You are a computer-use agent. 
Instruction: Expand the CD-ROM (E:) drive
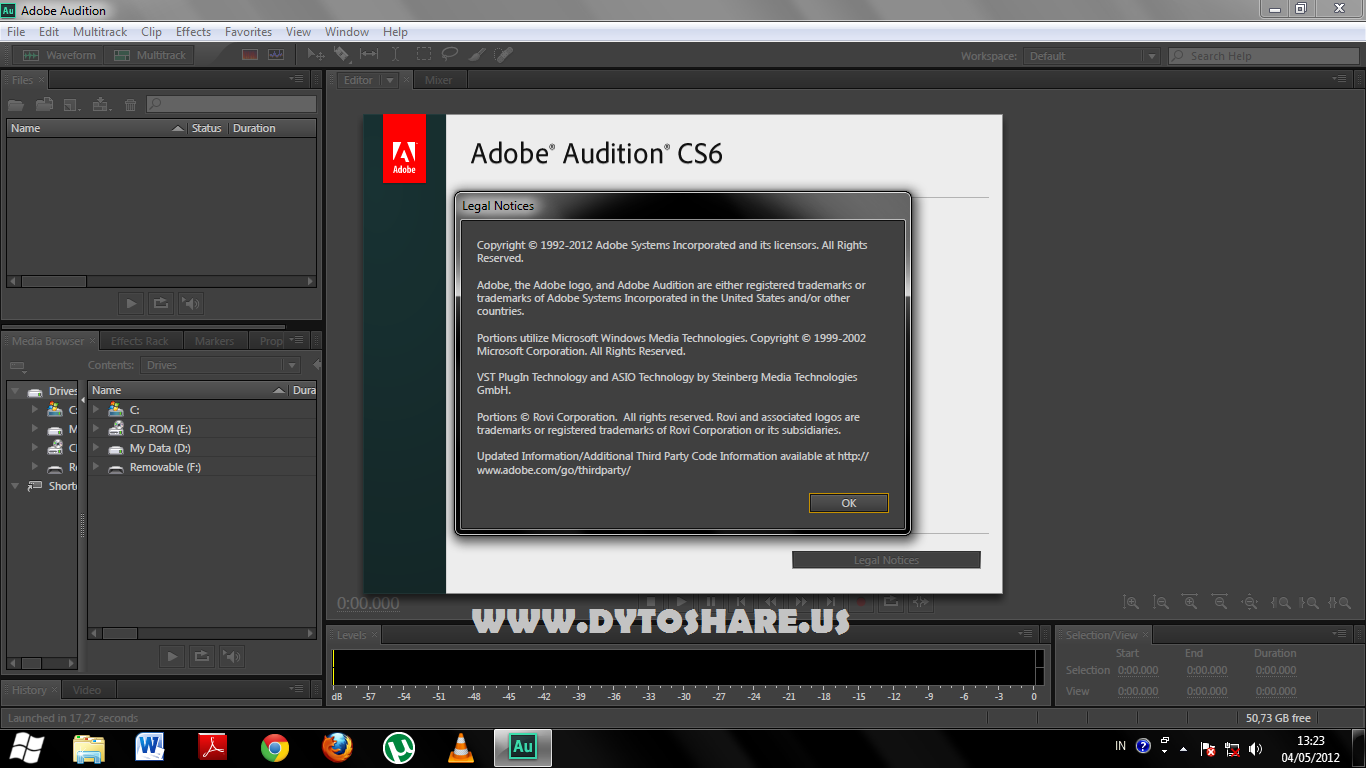pos(96,428)
